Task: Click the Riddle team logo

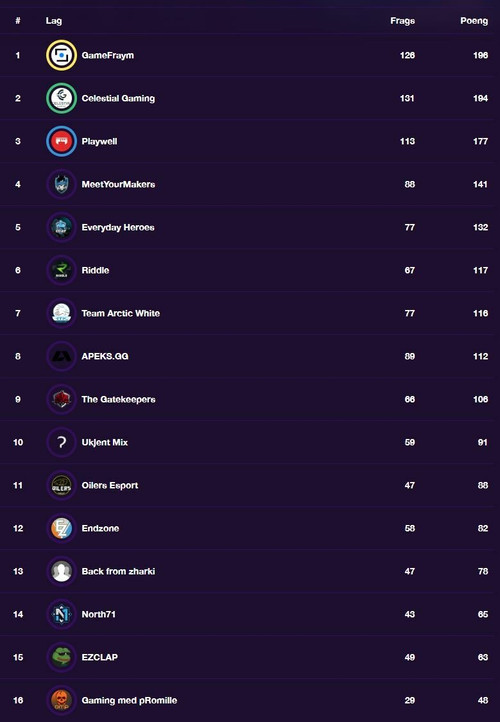Action: tap(61, 270)
